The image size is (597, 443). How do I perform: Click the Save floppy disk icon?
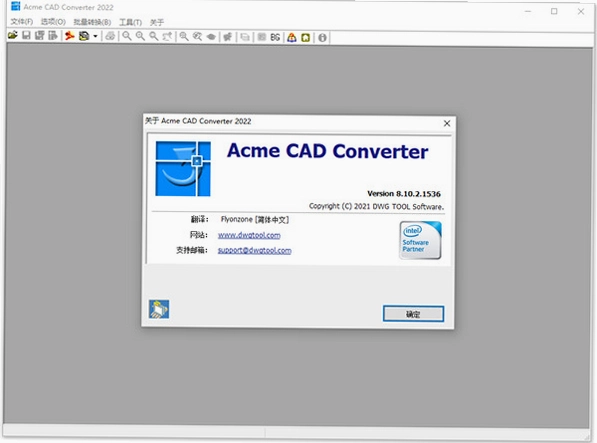coord(26,36)
